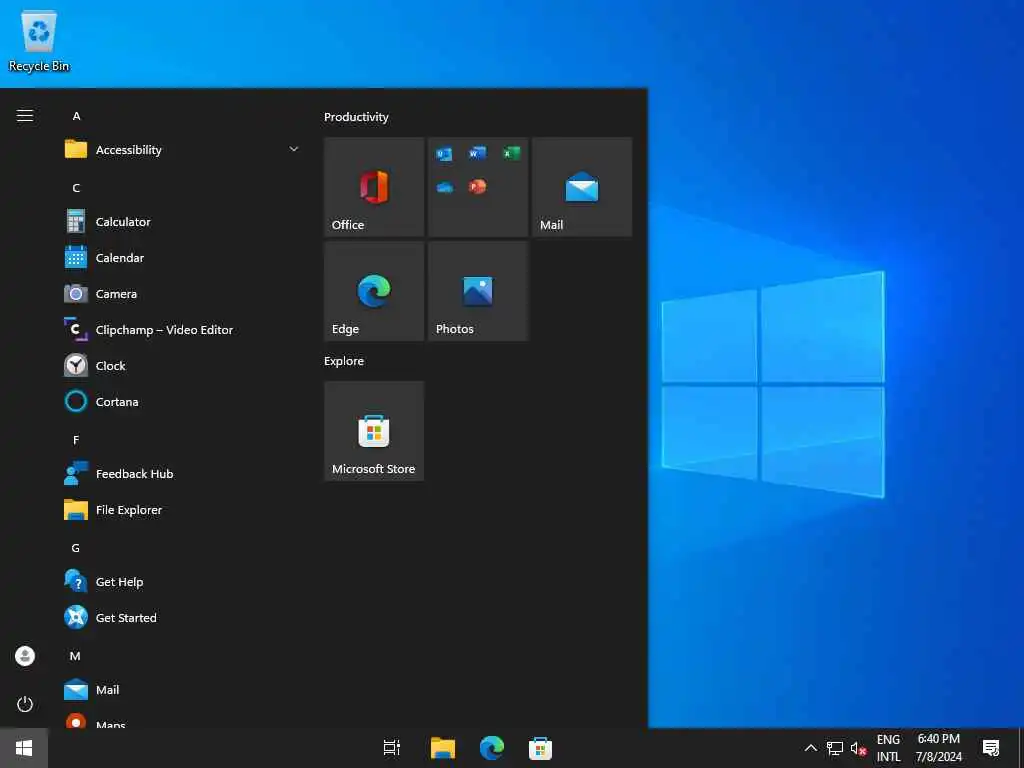This screenshot has width=1024, height=768.
Task: Jump to letter A section header
Action: tap(76, 116)
